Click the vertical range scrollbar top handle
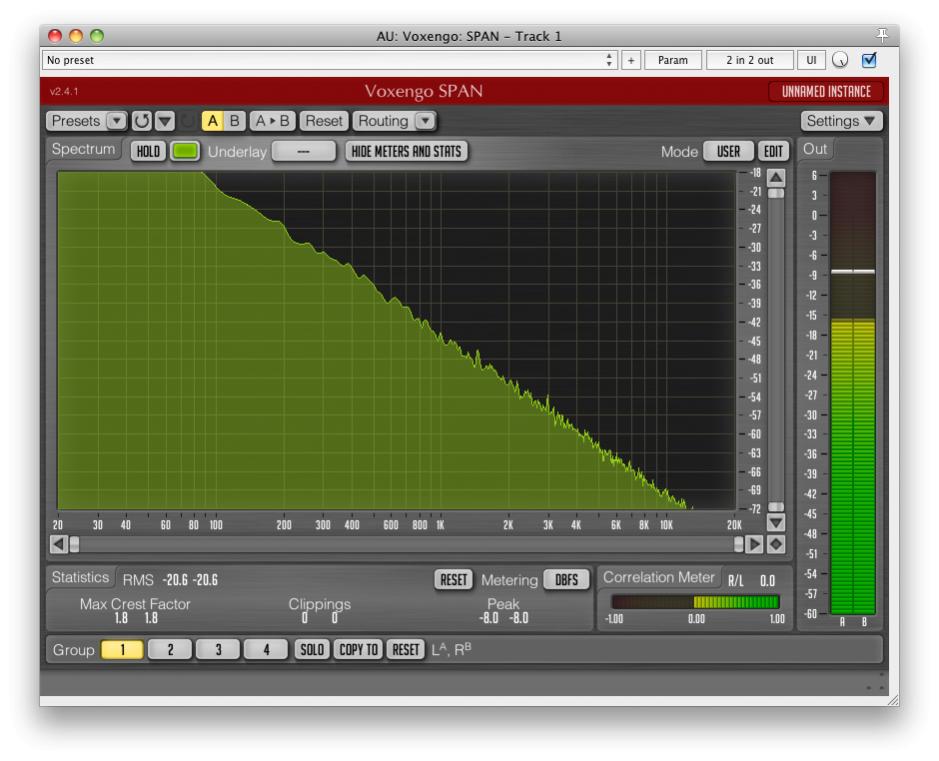 pos(776,193)
